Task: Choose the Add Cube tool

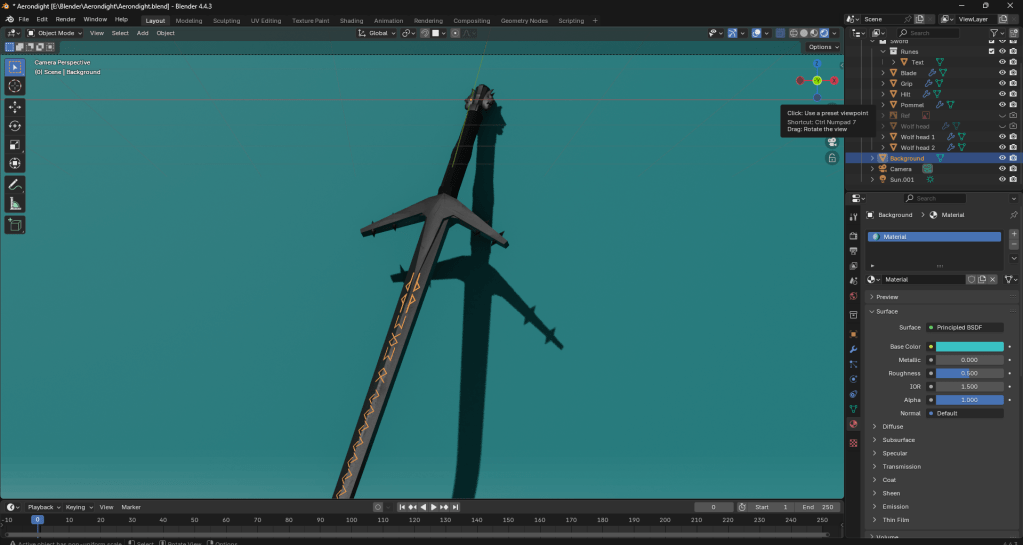Action: [15, 225]
